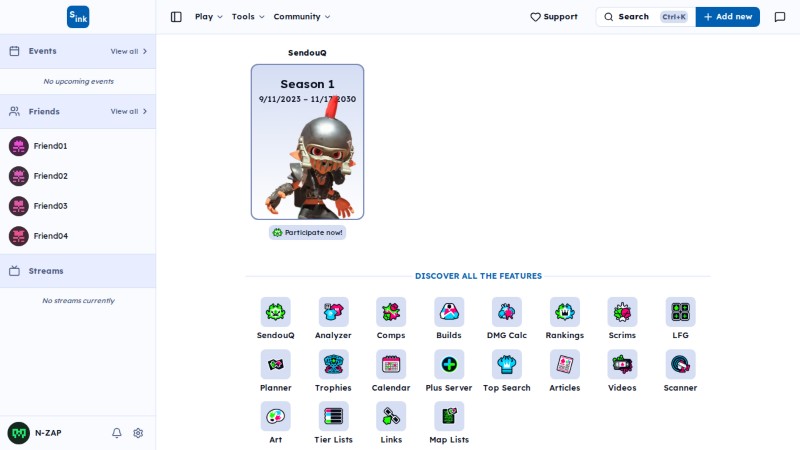Open the Planner feature icon

point(276,364)
